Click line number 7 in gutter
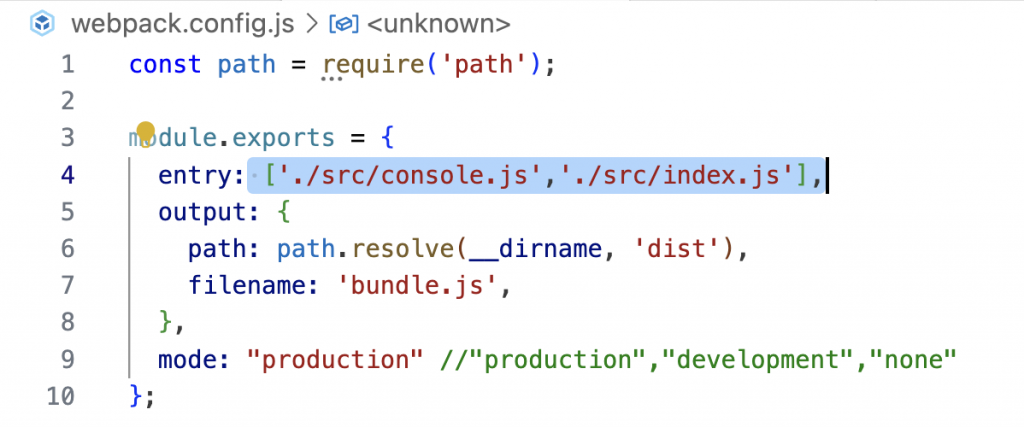1024x427 pixels. [68, 285]
